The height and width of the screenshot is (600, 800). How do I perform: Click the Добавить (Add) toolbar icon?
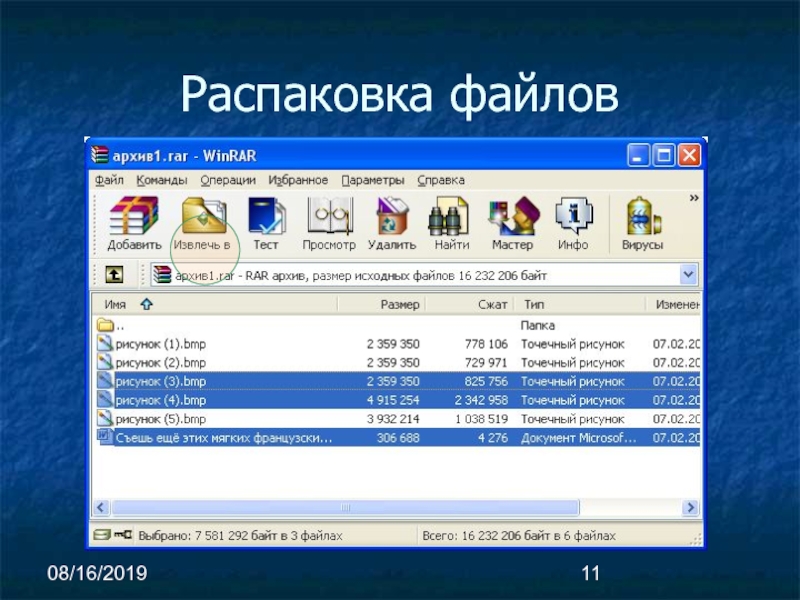[134, 223]
